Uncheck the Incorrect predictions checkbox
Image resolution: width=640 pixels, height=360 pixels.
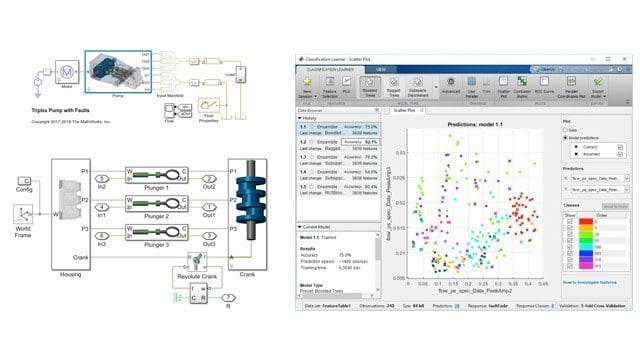(620, 154)
